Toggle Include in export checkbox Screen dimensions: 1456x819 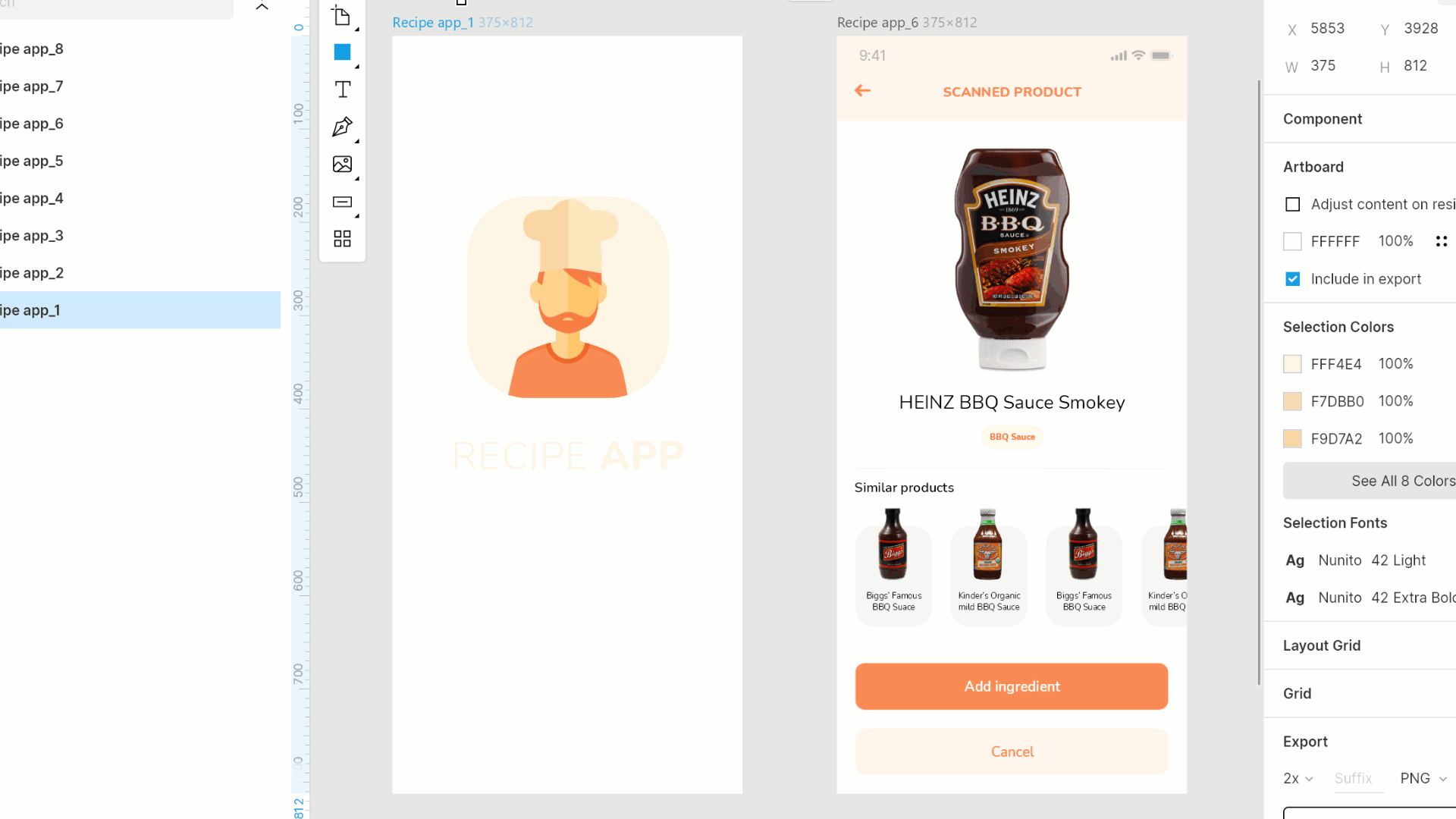pos(1292,279)
